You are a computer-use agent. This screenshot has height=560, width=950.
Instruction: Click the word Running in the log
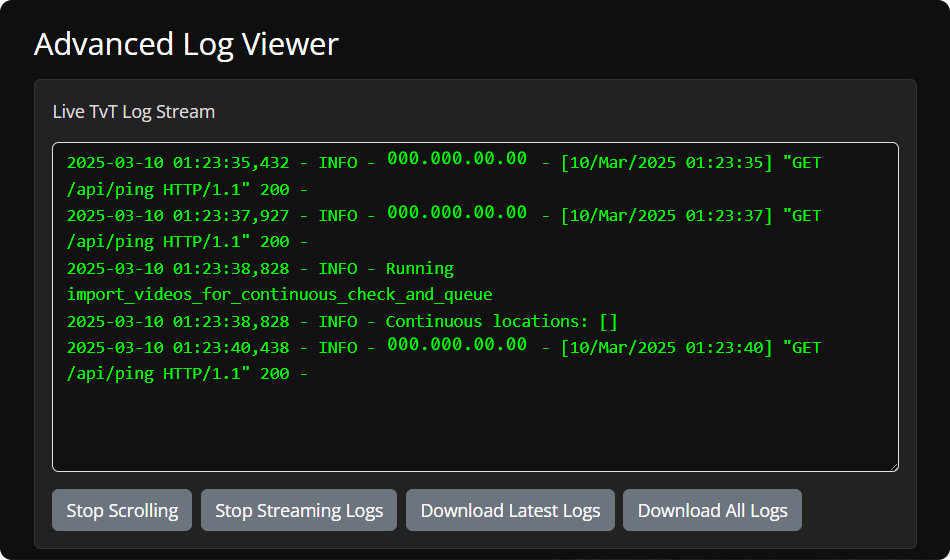coord(420,269)
